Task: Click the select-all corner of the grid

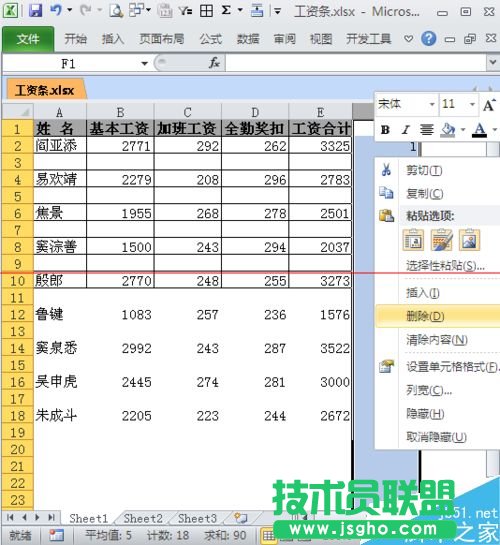Action: click(x=18, y=112)
